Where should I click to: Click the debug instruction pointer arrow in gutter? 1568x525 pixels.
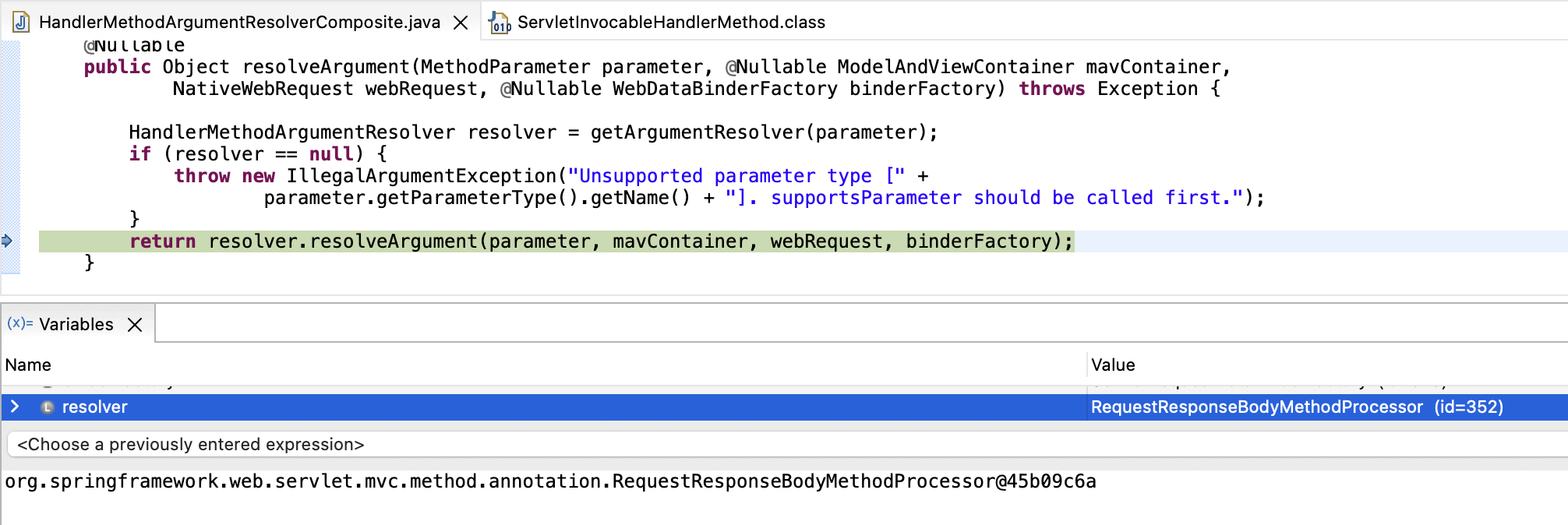7,241
